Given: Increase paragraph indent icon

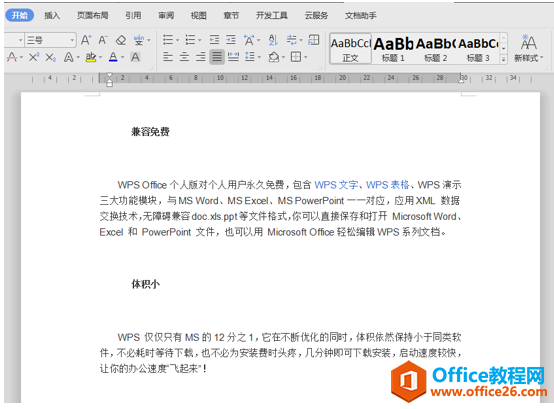Looking at the screenshot, I should pyautogui.click(x=231, y=40).
